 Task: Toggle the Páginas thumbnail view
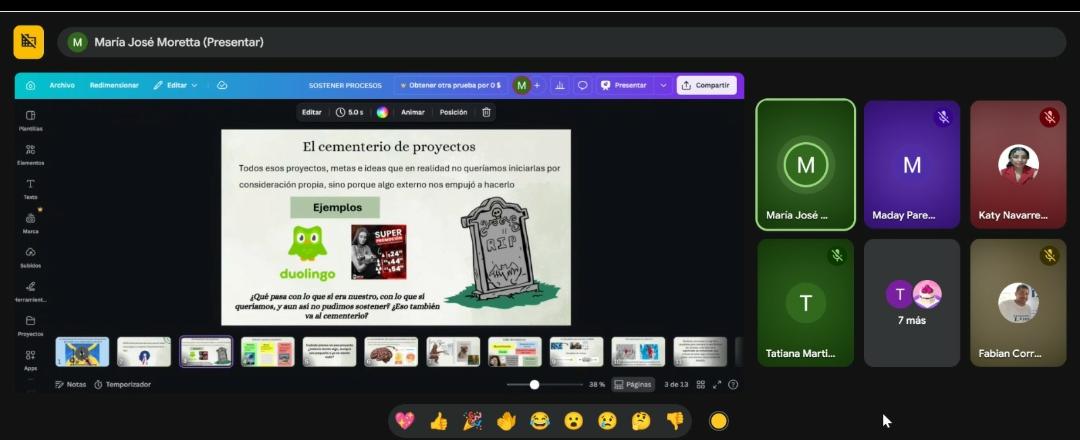click(633, 384)
